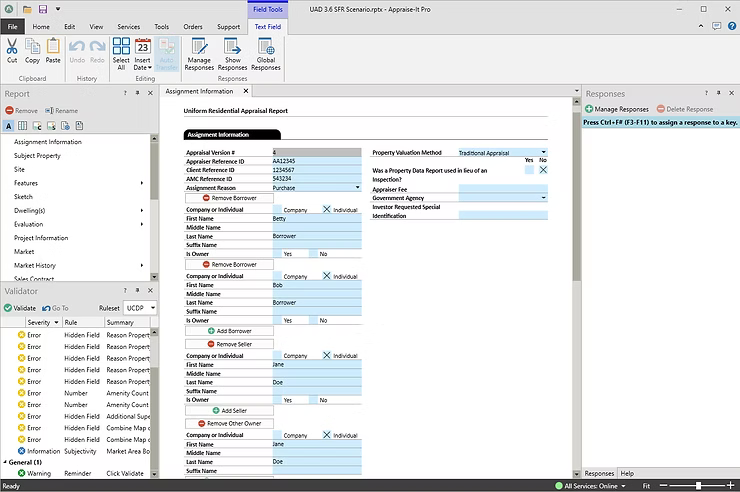Viewport: 740px width, 492px height.
Task: Toggle Individual checkbox for borrower Betty
Action: point(326,210)
